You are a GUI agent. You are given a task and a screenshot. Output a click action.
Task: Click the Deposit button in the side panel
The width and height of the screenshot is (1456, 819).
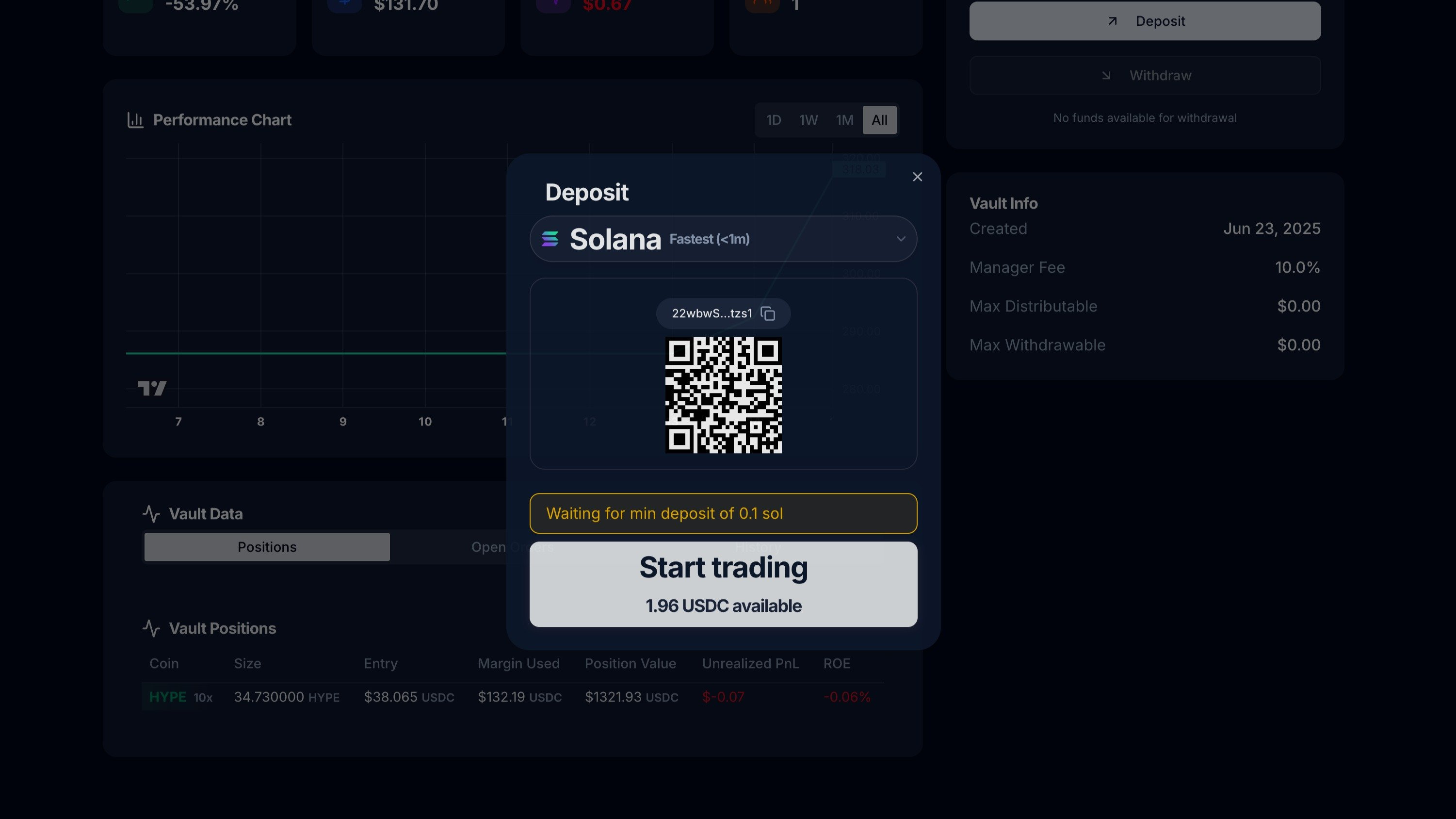1145,21
